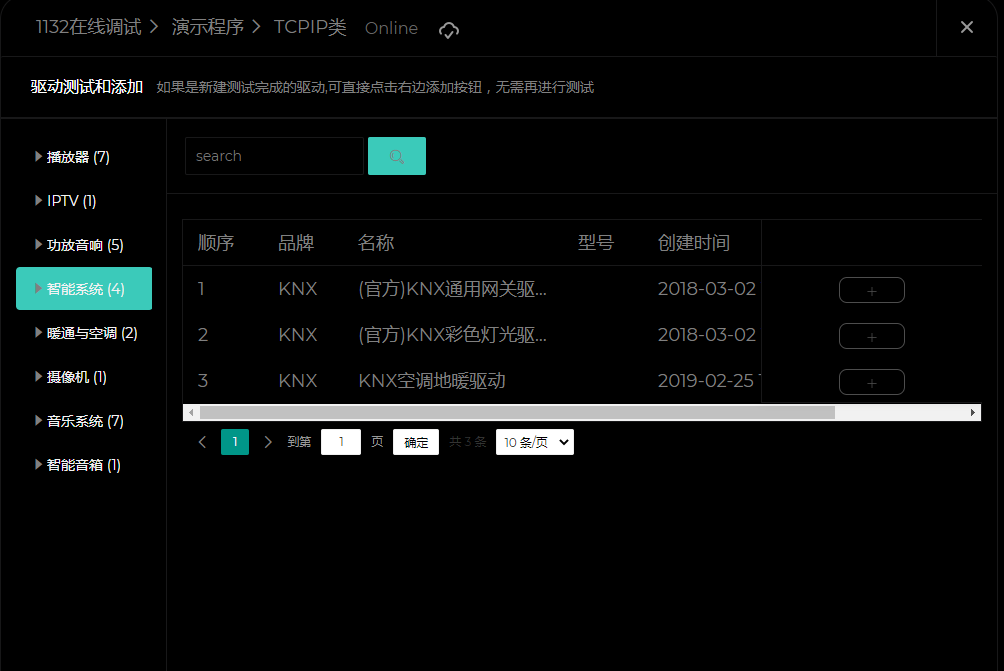Screen dimensions: 1004x671
Task: Open TCPIP类 breadcrumb
Action: tap(310, 27)
